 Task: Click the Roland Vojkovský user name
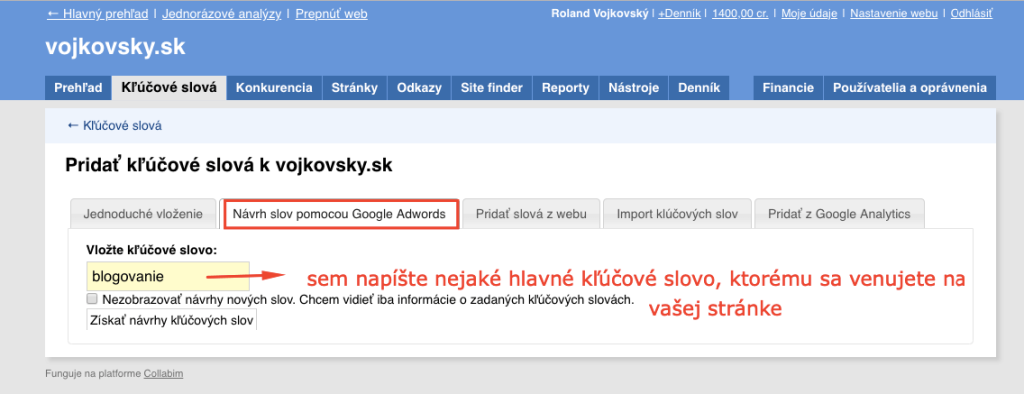[600, 13]
